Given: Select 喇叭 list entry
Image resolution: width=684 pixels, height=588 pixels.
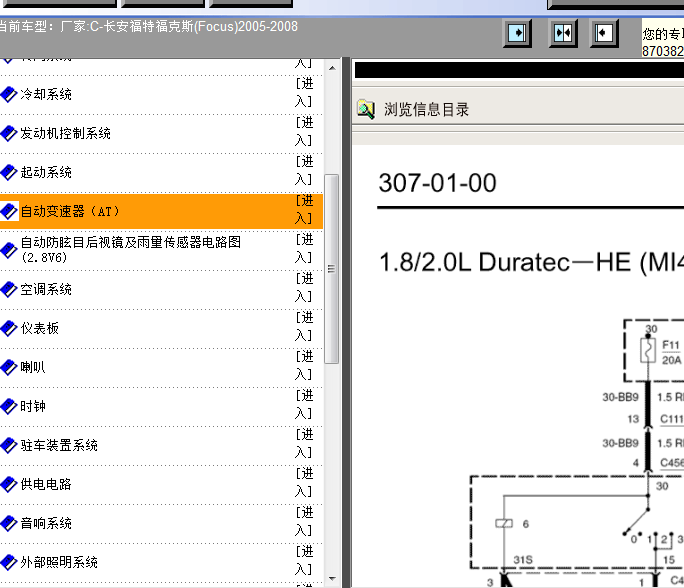Looking at the screenshot, I should click(33, 367).
